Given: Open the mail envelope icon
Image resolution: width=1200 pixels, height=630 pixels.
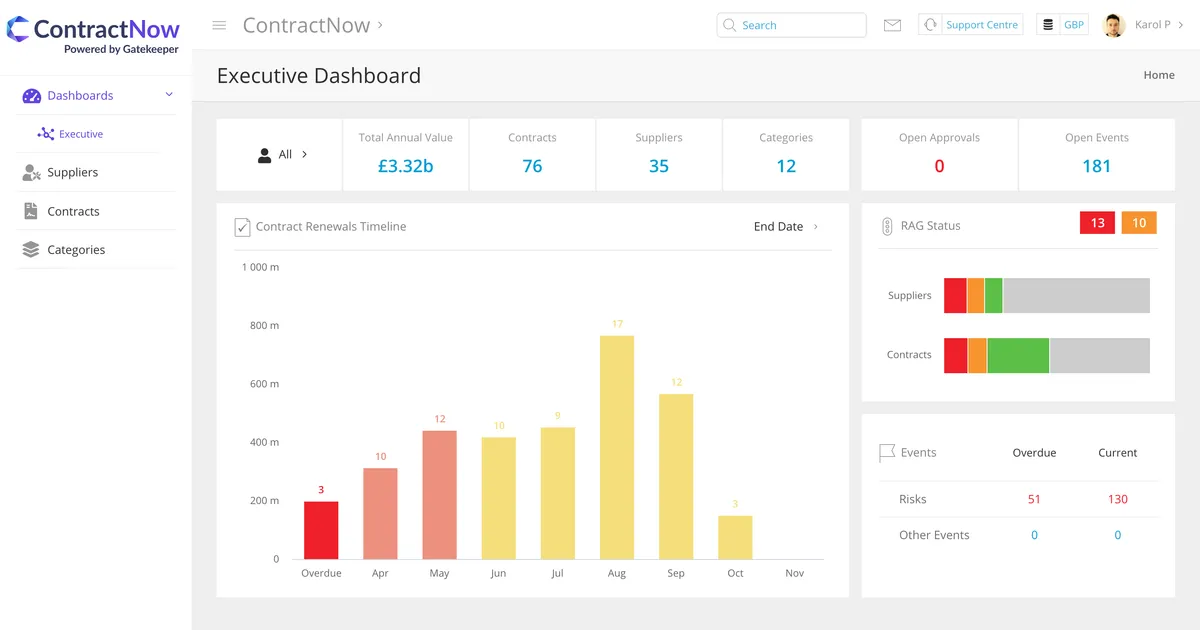Looking at the screenshot, I should (893, 25).
